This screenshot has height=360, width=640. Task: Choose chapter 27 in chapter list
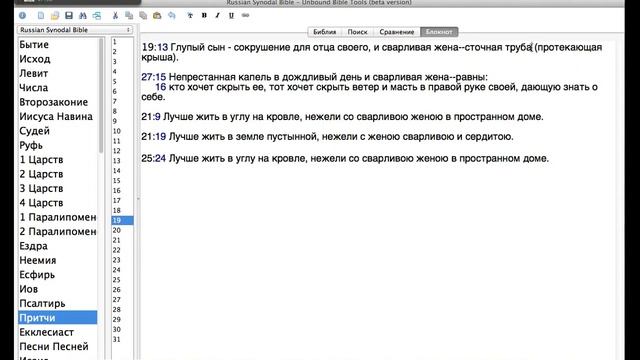tap(122, 300)
